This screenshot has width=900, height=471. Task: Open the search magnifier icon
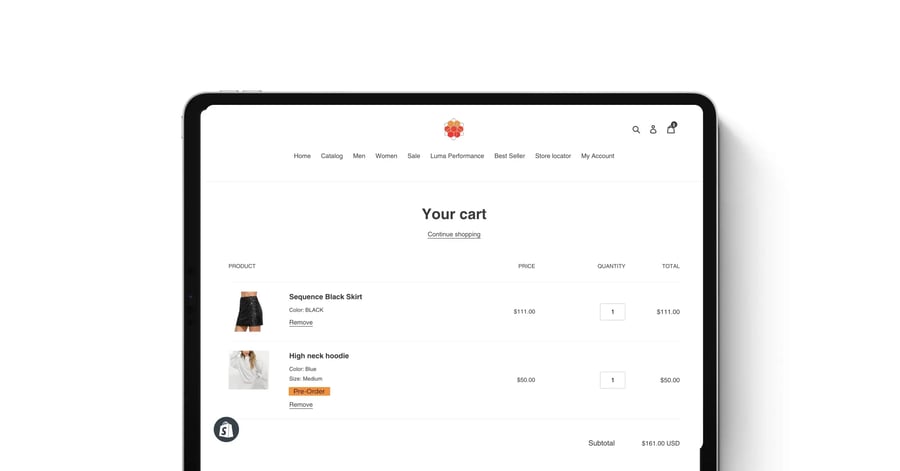point(636,130)
